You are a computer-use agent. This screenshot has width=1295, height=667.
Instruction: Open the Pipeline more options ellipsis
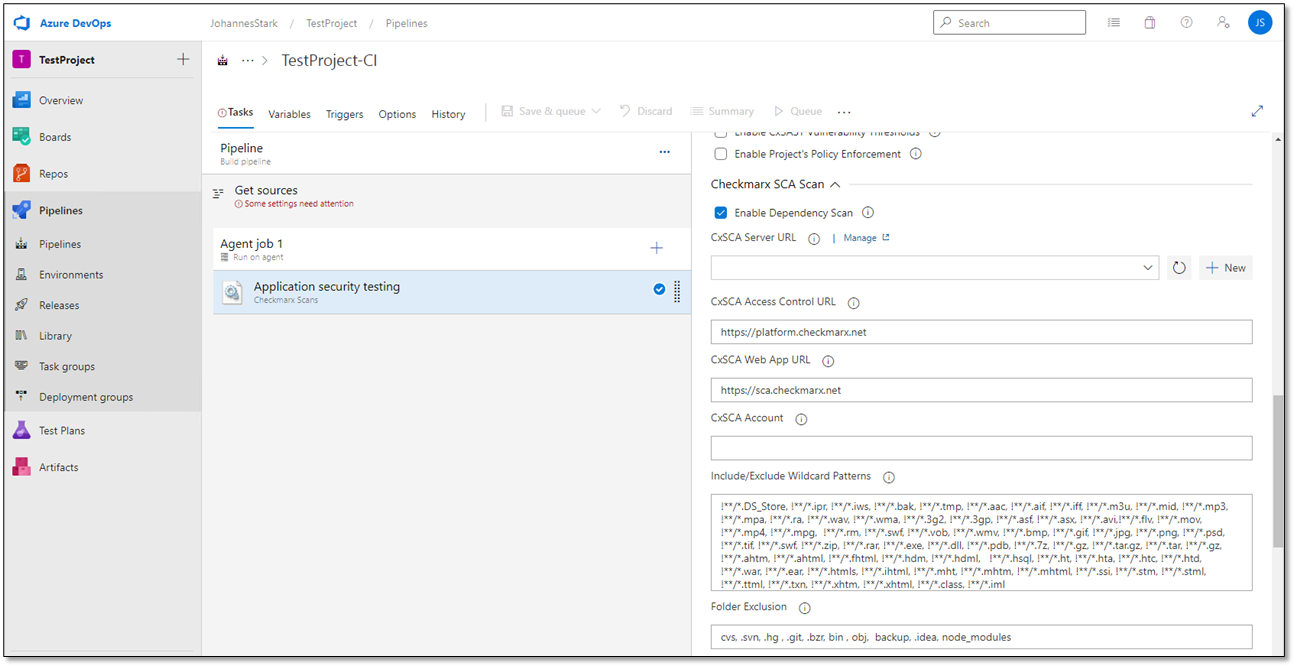[664, 152]
